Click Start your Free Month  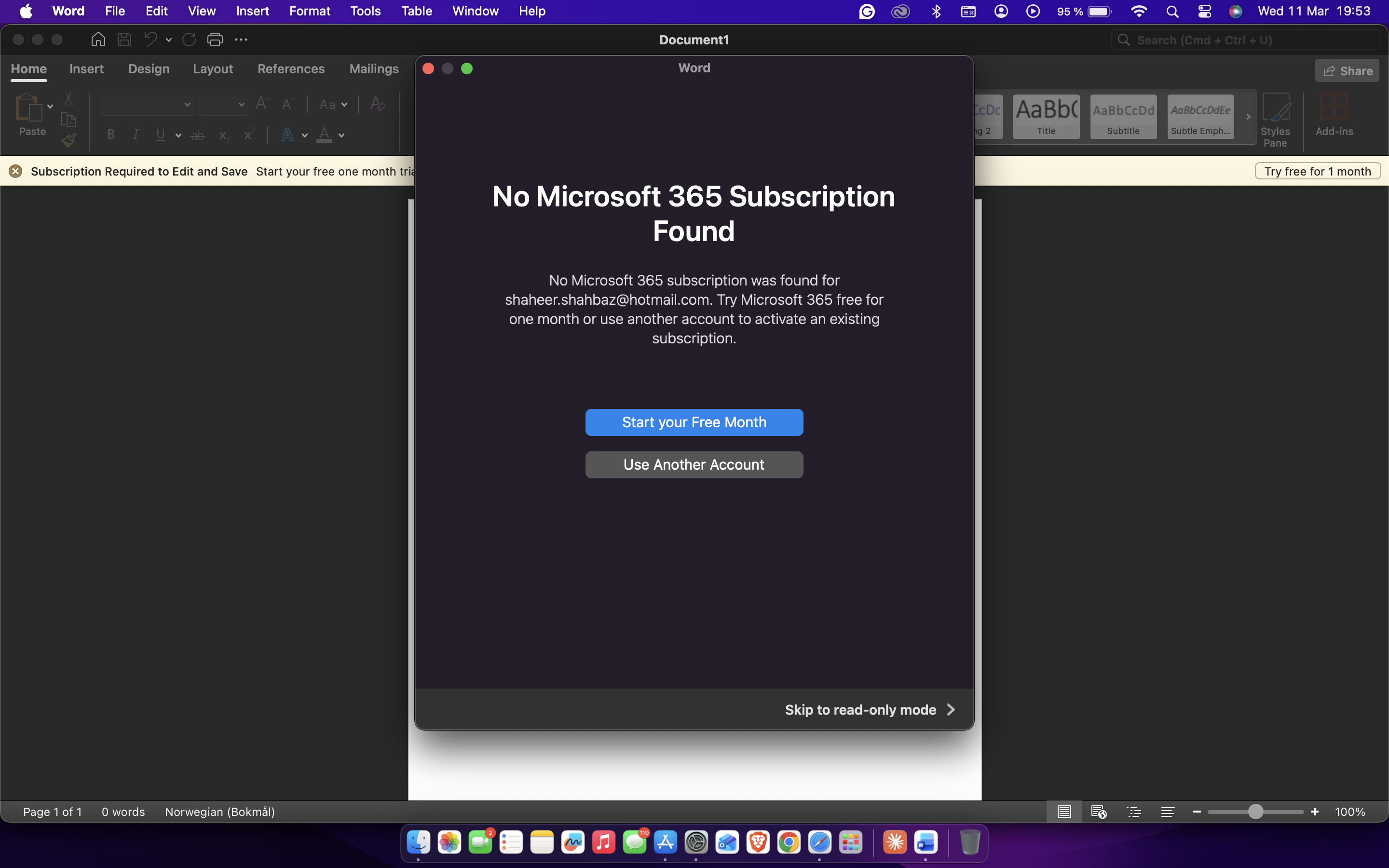694,422
